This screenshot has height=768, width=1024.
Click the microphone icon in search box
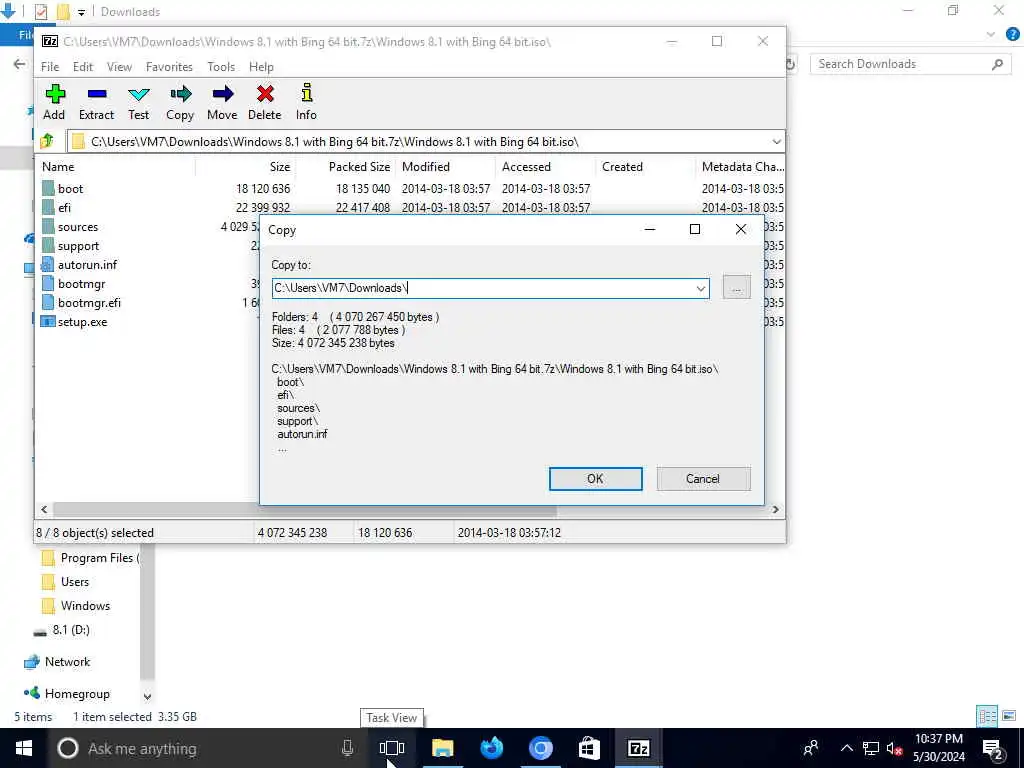pyautogui.click(x=347, y=748)
